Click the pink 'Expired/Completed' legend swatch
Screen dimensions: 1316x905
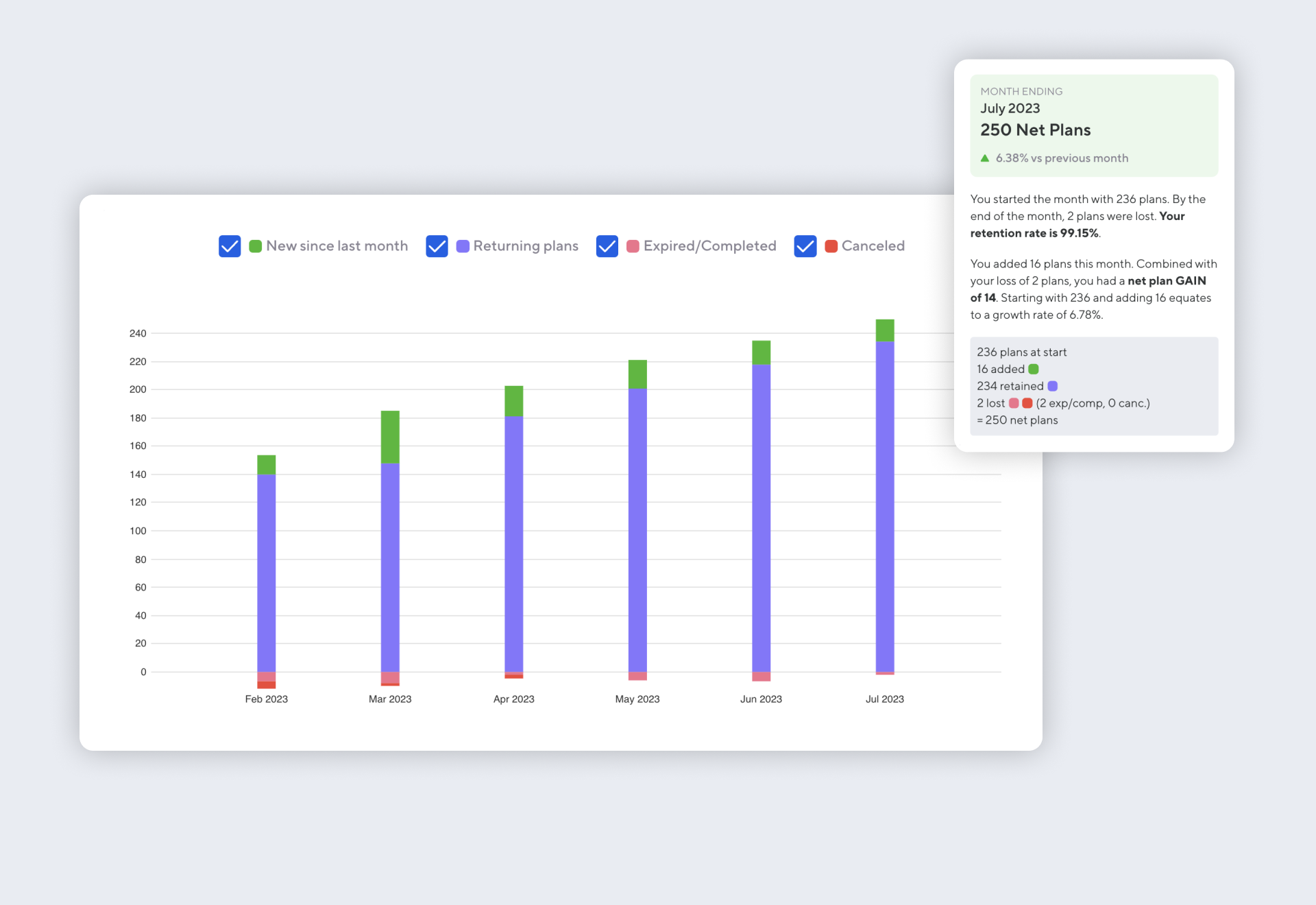point(633,245)
